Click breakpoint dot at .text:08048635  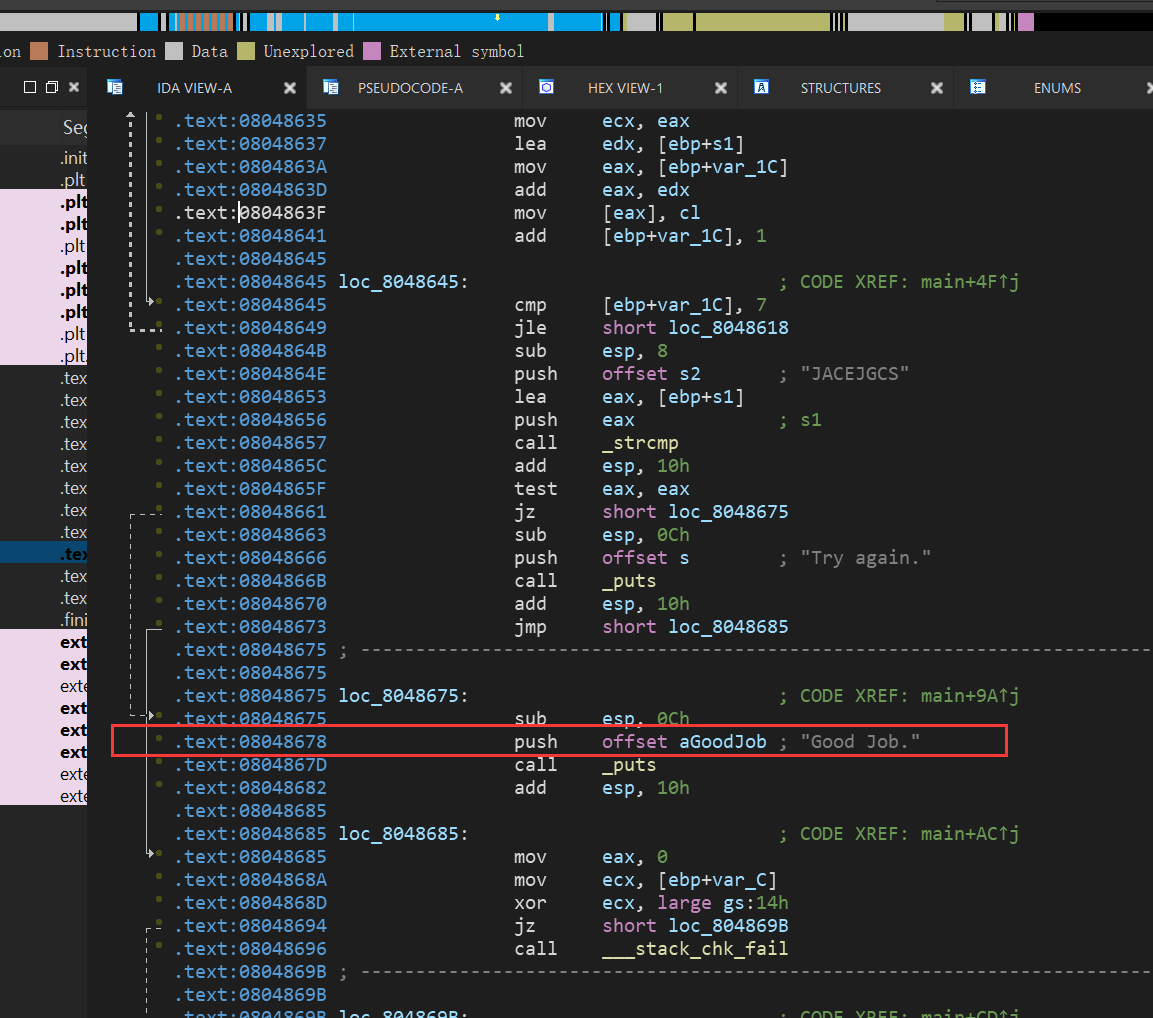point(160,118)
